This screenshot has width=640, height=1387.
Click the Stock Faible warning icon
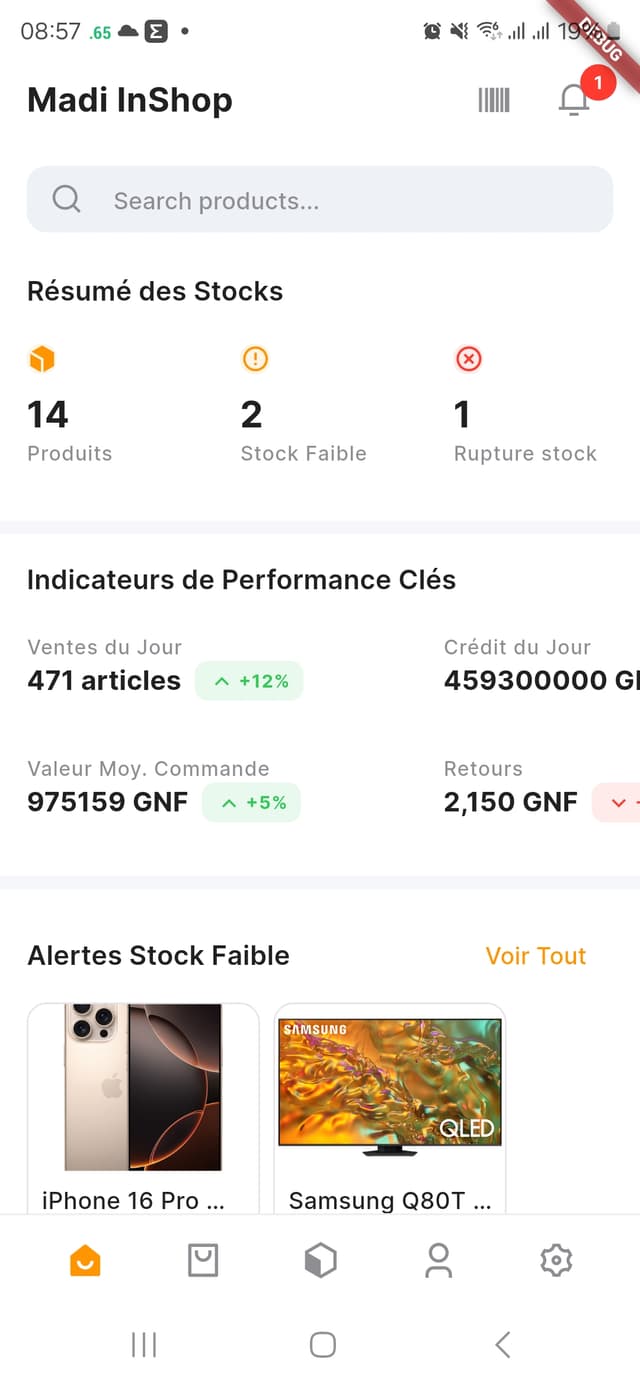254,358
